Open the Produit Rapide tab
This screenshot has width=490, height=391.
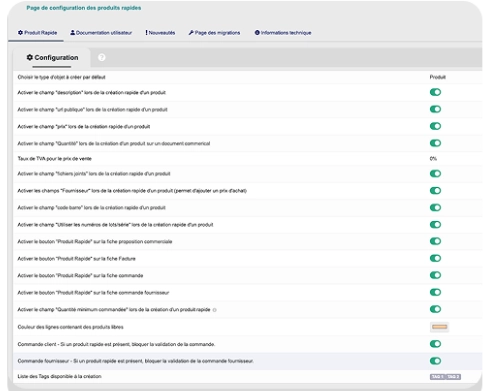coord(37,33)
